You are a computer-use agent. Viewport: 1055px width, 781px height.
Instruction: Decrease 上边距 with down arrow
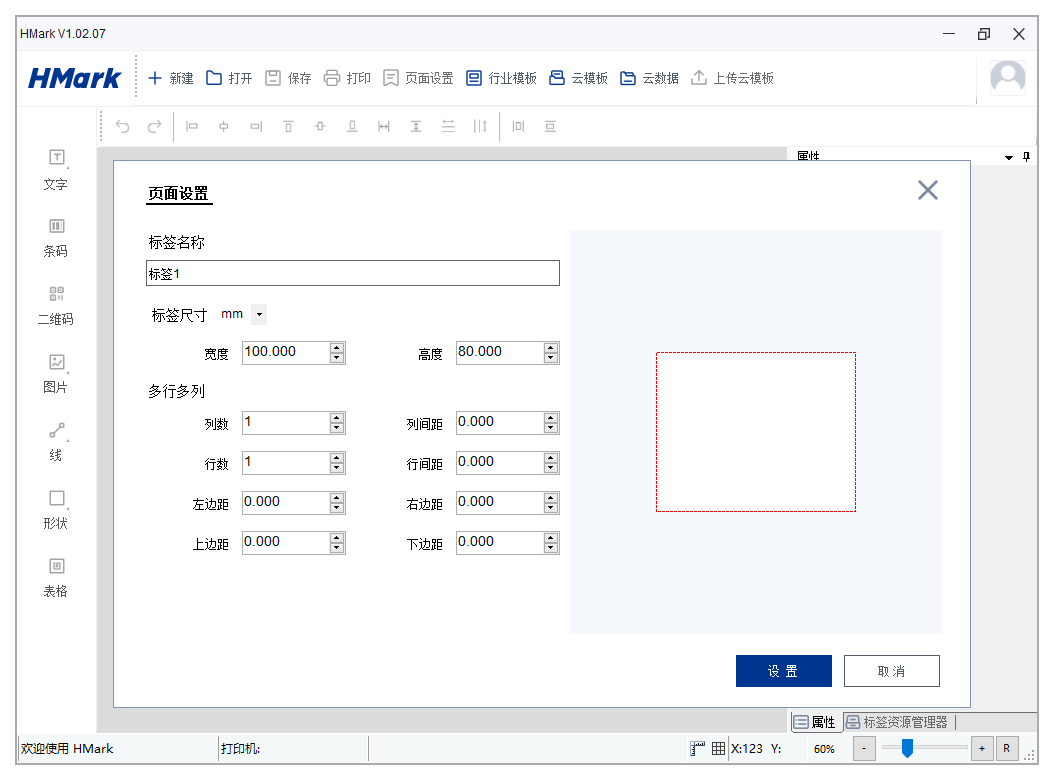tap(337, 548)
